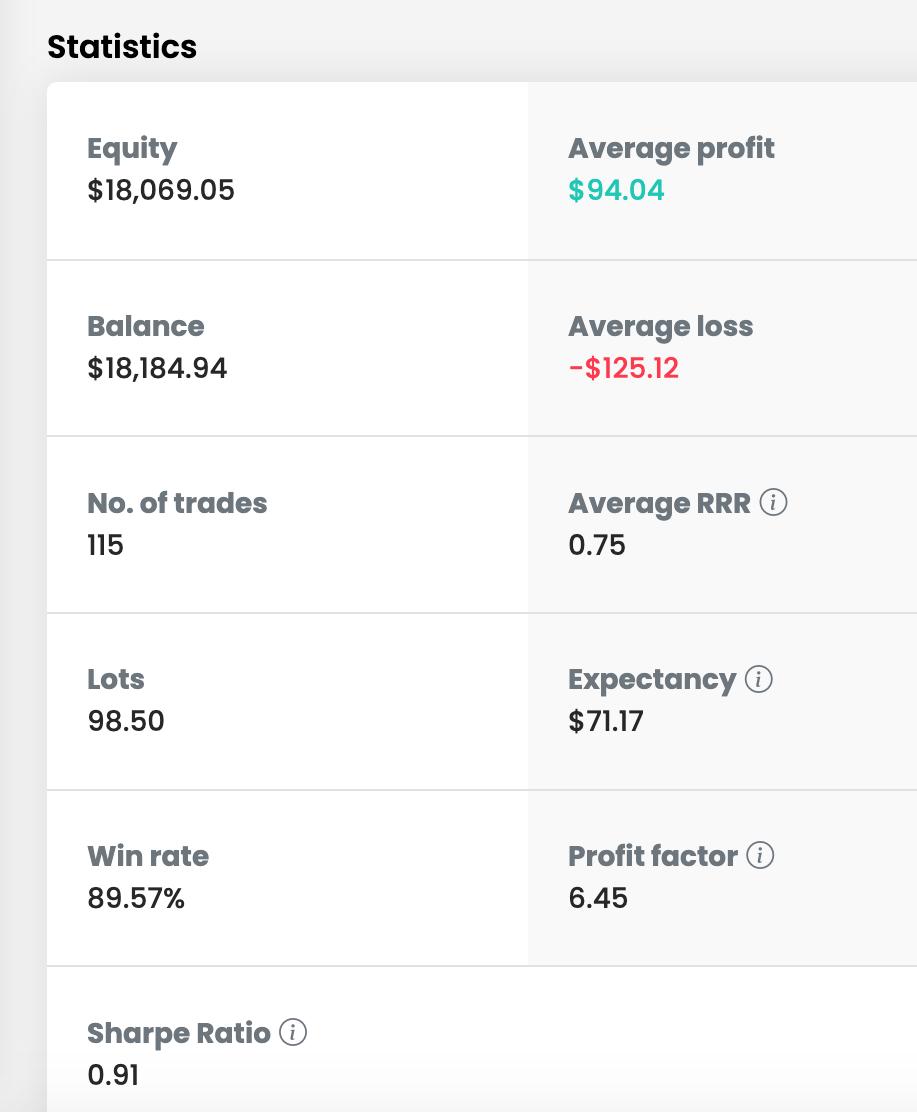Click the No. of trades label

(177, 503)
